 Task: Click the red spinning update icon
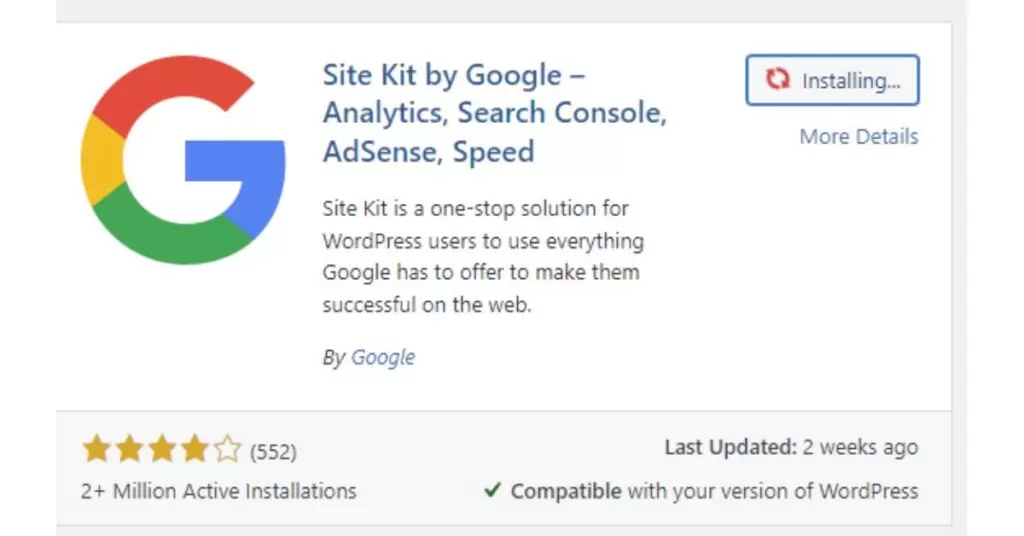778,80
